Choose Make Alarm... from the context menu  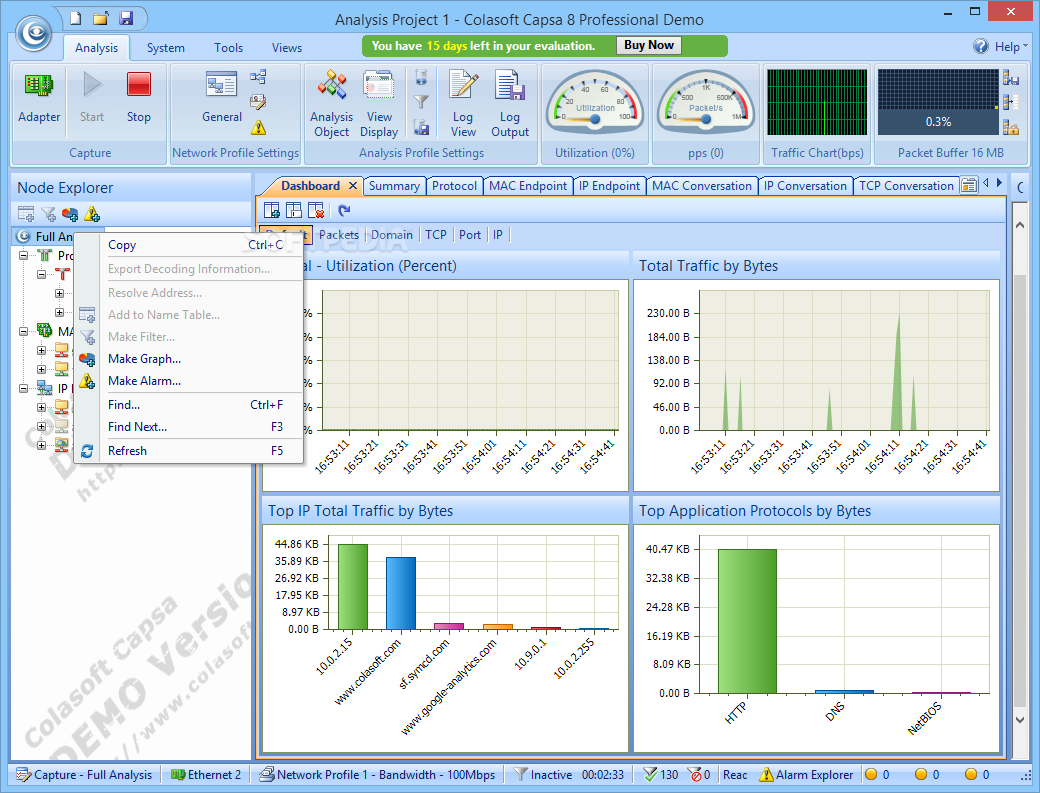tap(144, 381)
